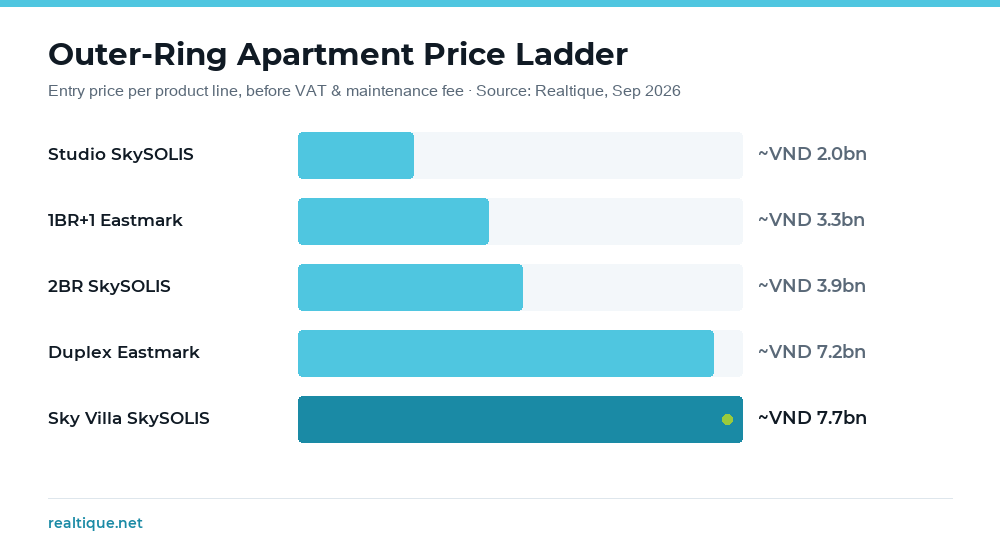Click the ~VND 7.7bn price value
This screenshot has width=1000, height=552.
click(812, 418)
